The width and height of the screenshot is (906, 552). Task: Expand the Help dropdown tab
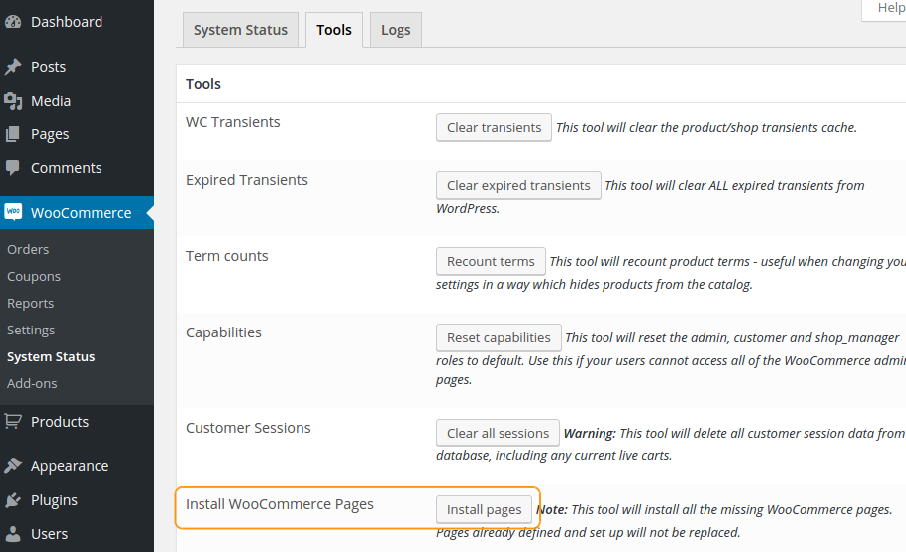[890, 8]
